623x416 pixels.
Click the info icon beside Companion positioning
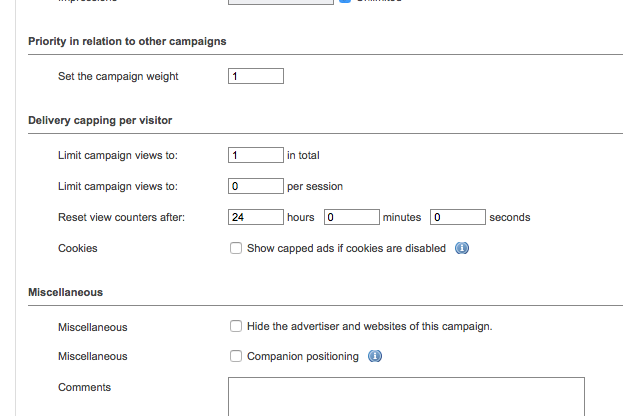pos(374,357)
